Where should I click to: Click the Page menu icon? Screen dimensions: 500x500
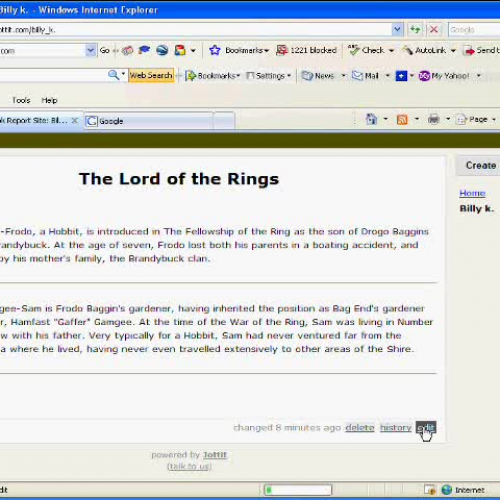(x=461, y=119)
